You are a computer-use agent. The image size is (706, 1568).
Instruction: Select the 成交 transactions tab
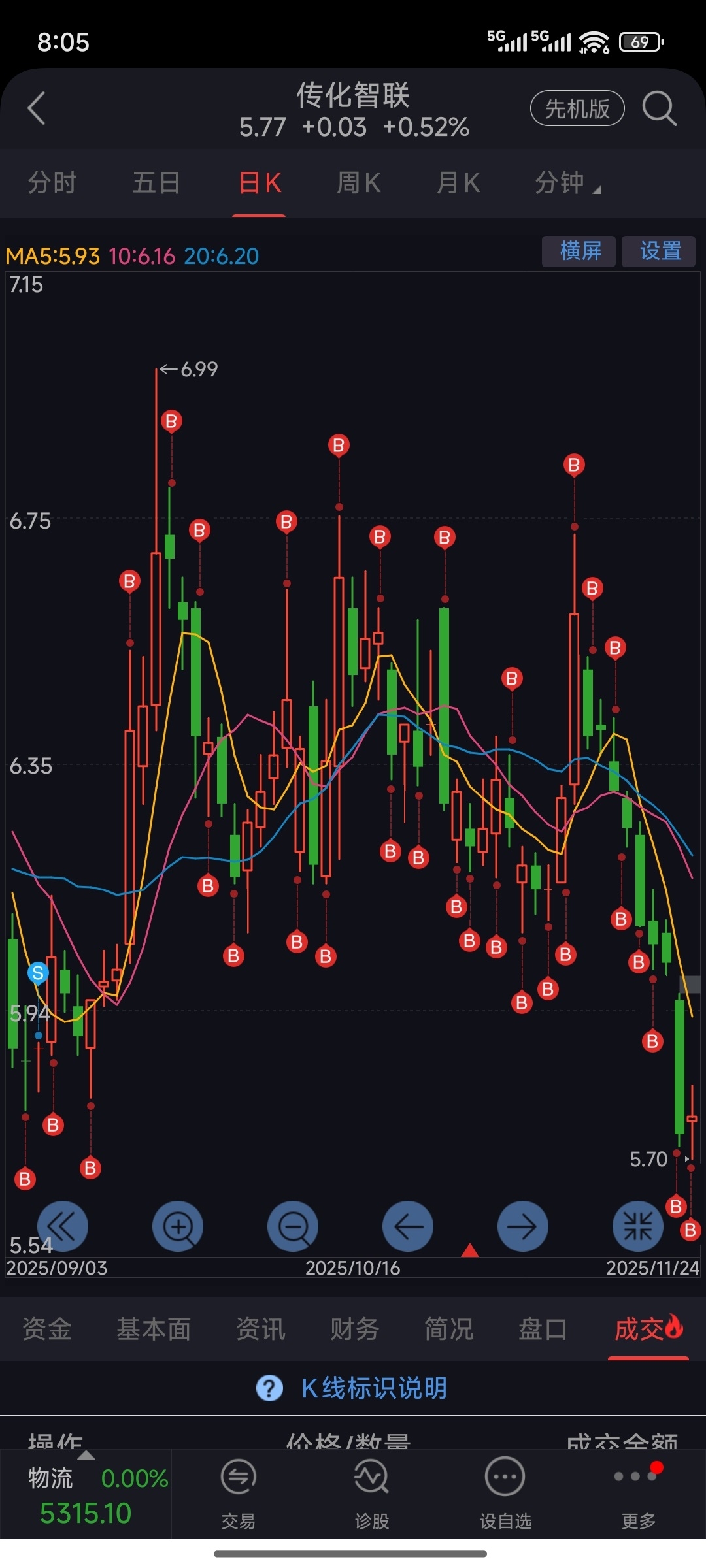tap(648, 1330)
